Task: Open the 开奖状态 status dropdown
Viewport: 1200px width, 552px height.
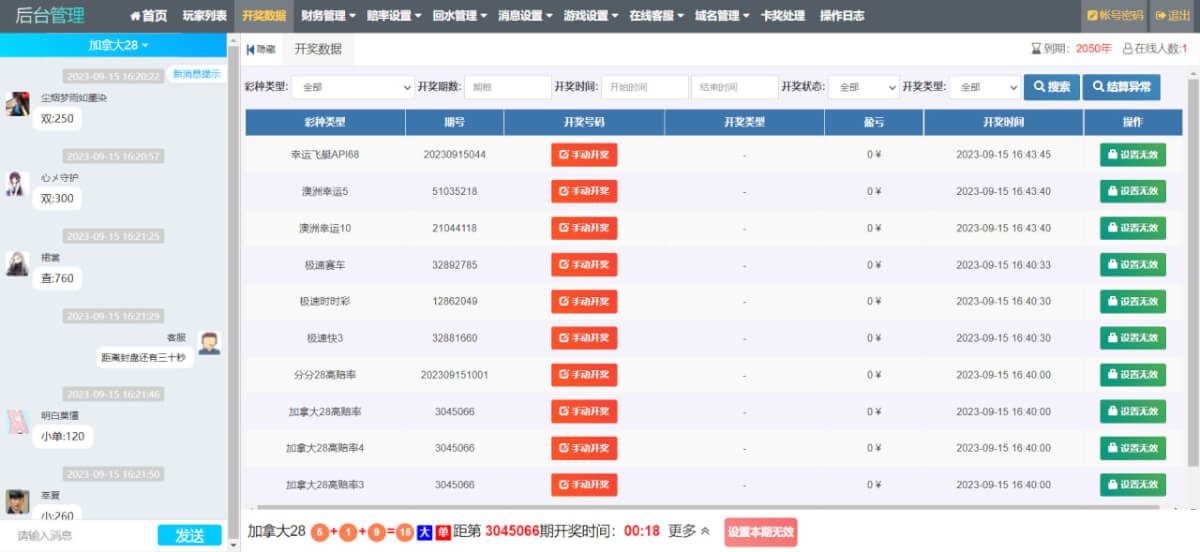Action: [864, 87]
